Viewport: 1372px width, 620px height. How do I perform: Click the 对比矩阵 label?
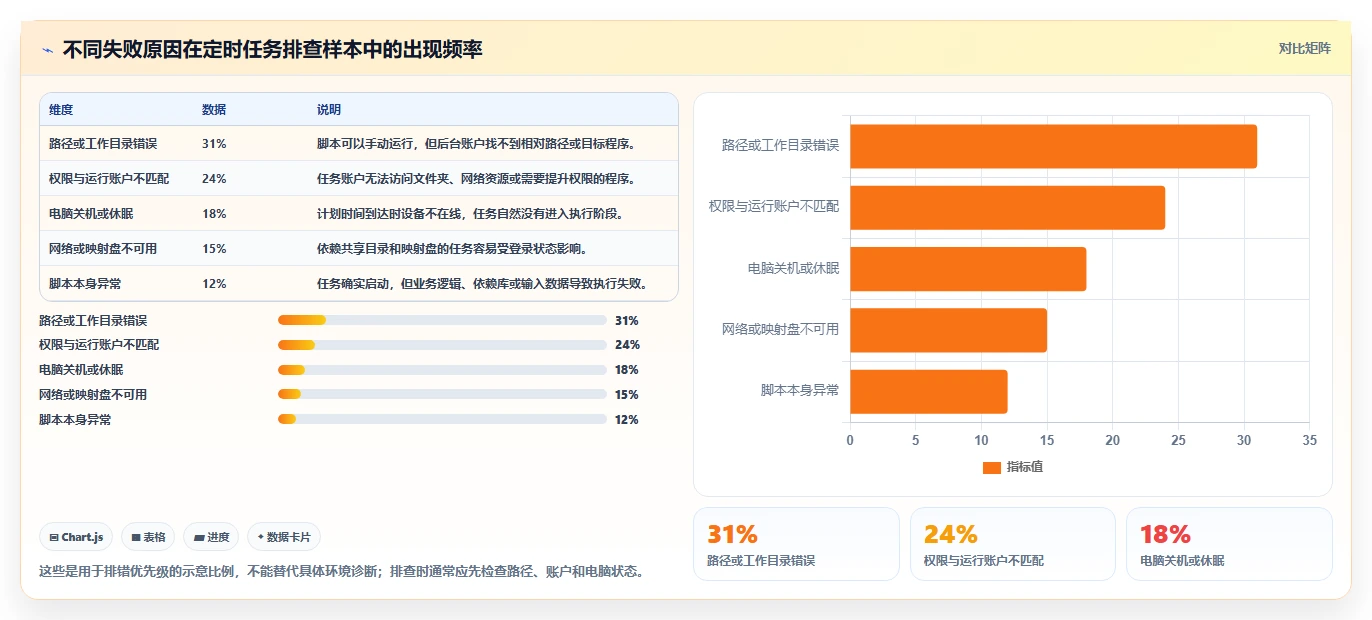click(1304, 48)
